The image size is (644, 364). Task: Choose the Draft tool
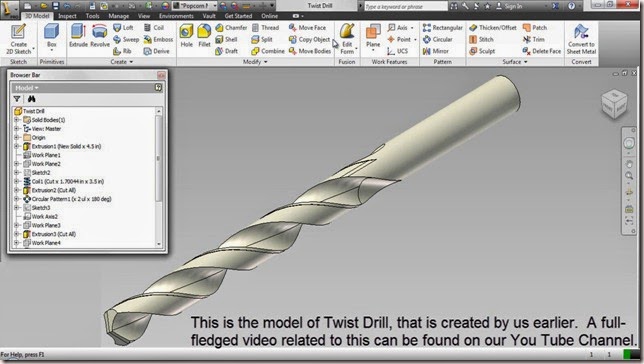227,51
